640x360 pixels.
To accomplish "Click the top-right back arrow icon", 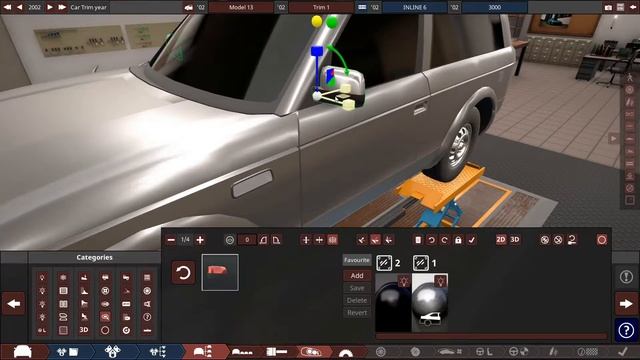I will 633,7.
